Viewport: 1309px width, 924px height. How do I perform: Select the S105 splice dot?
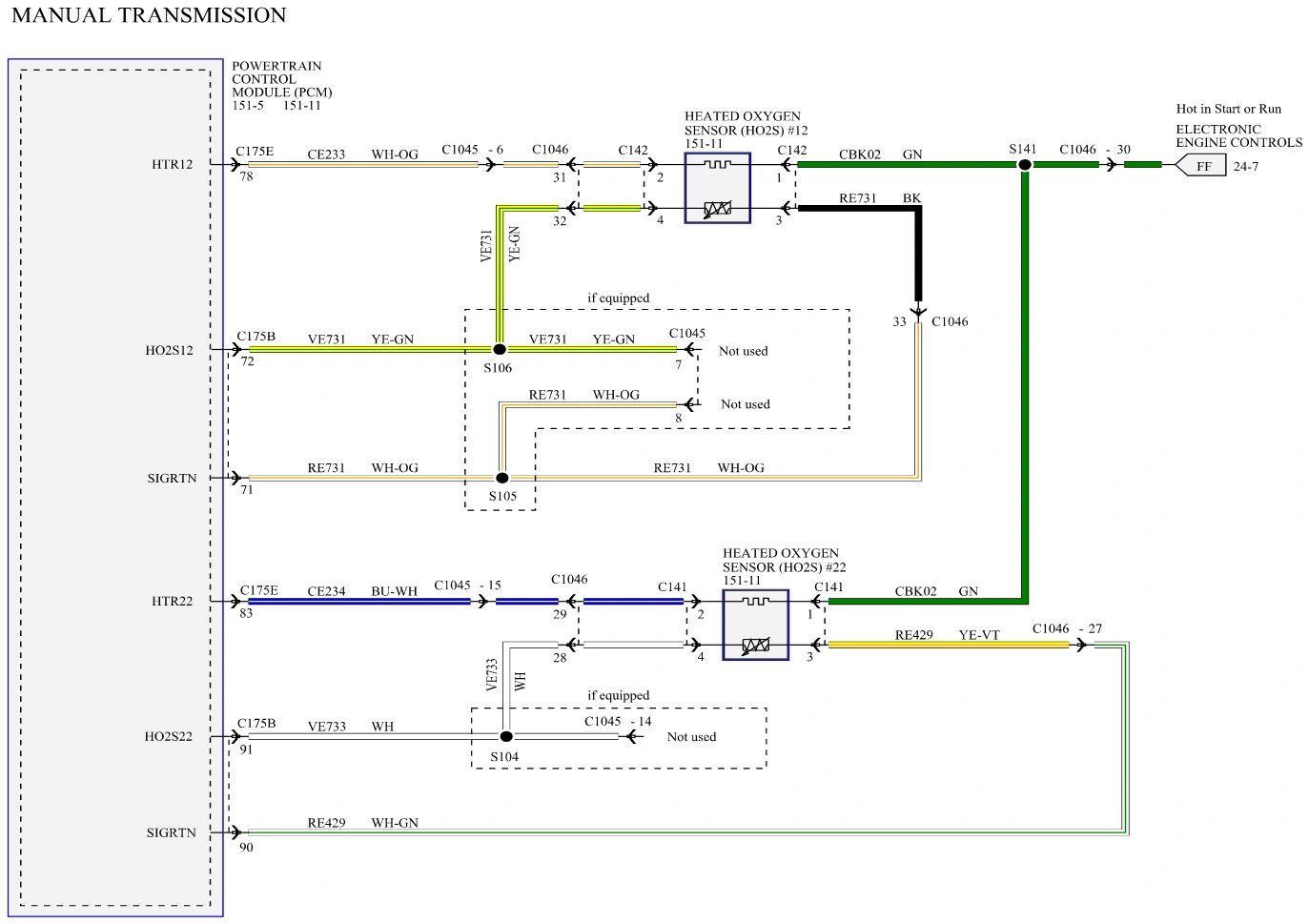pos(502,478)
